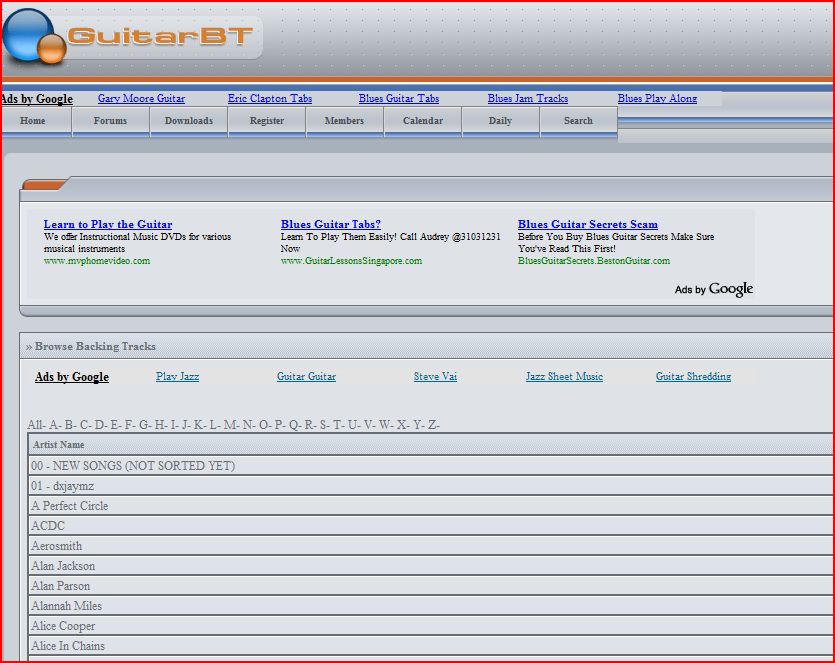Viewport: 835px width, 663px height.
Task: Follow the Eric Clapton Tabs ad link
Action: (270, 99)
